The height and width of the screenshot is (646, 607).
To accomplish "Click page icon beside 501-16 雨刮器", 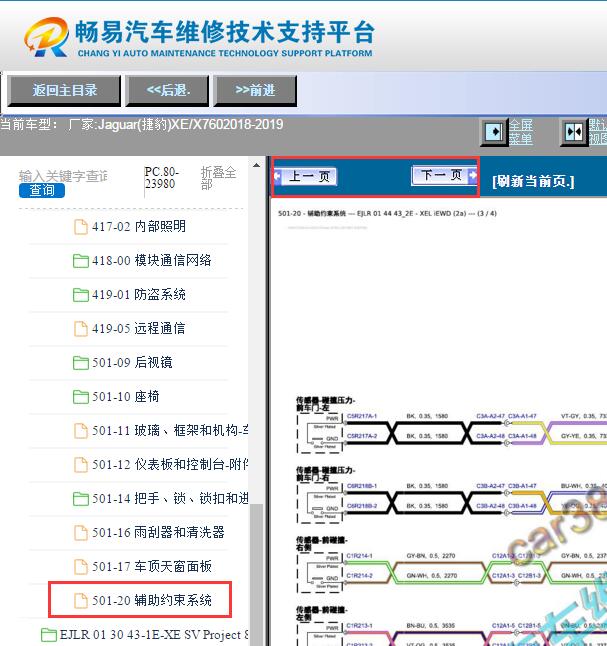I will tap(81, 533).
